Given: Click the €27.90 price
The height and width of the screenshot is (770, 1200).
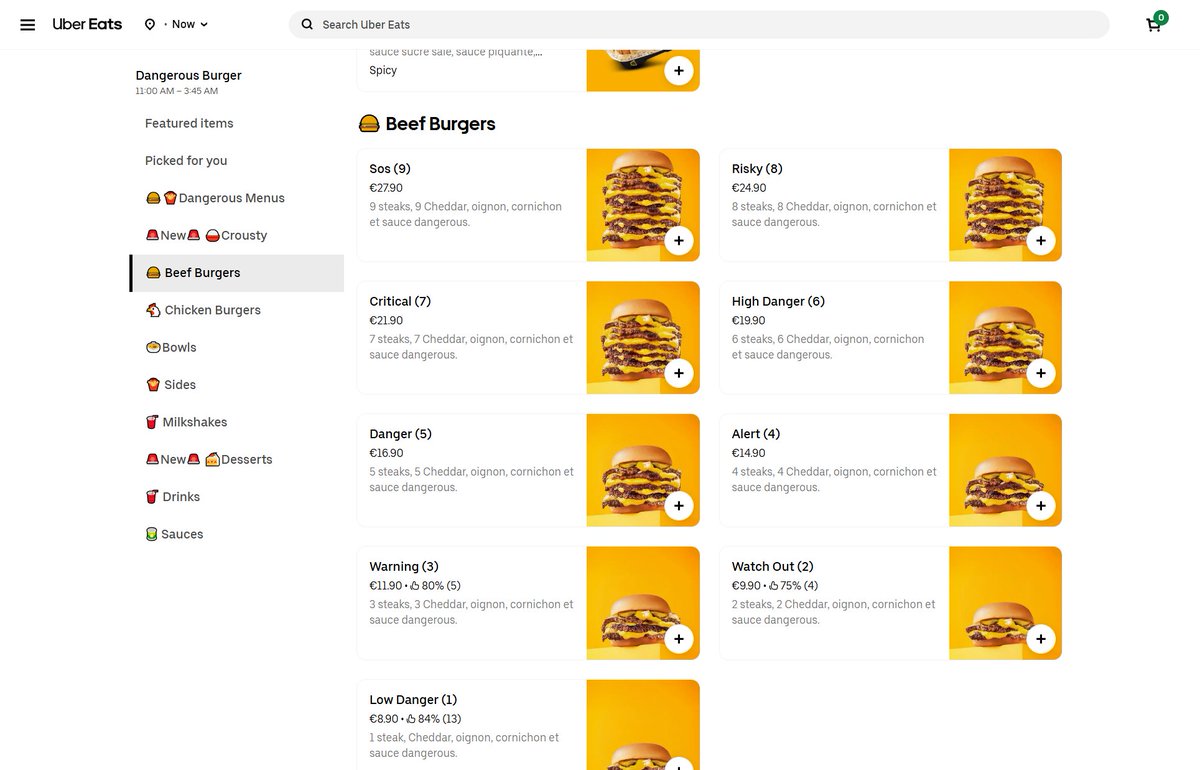Looking at the screenshot, I should (x=386, y=188).
